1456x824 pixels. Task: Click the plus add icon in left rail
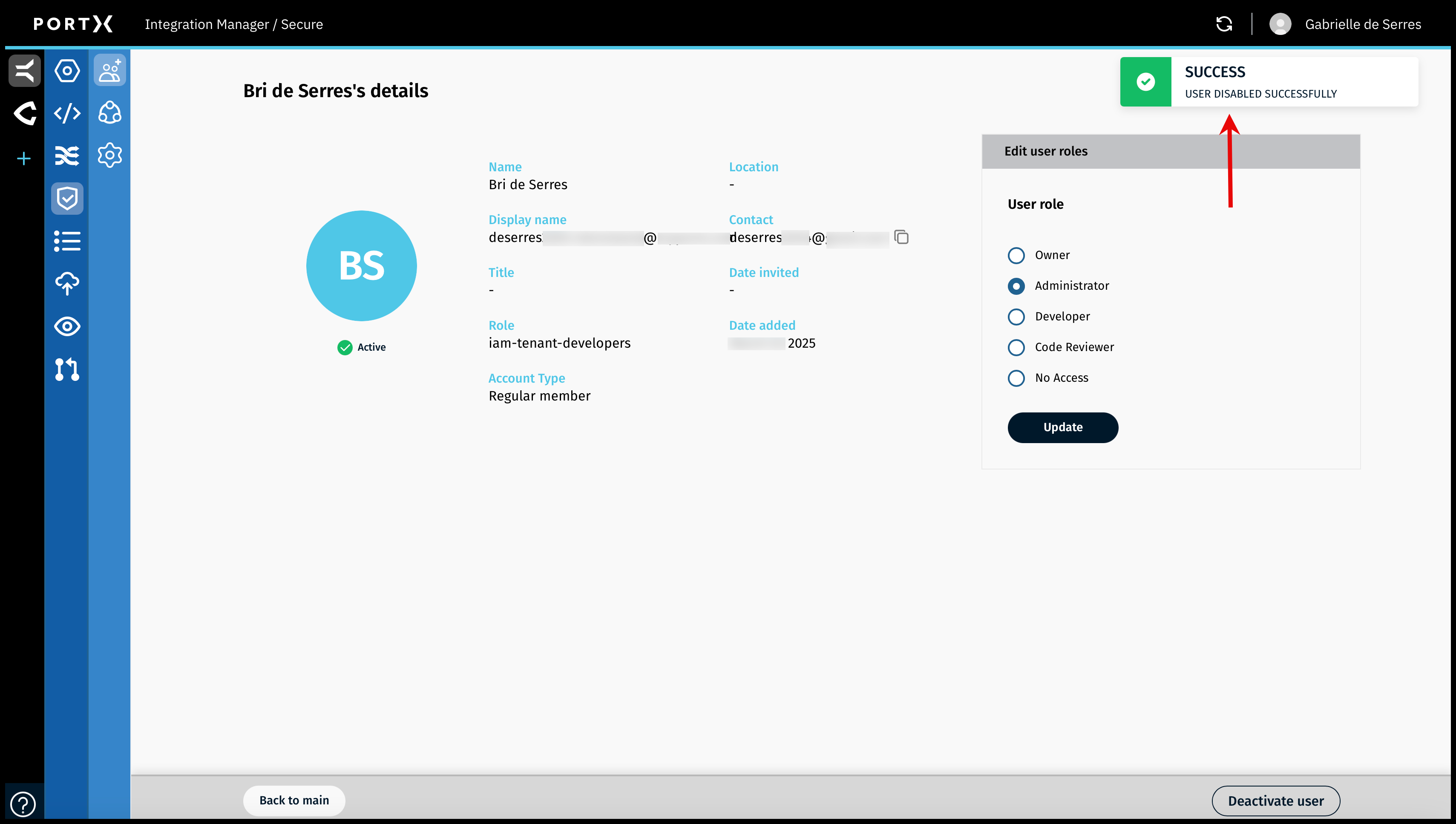23,158
